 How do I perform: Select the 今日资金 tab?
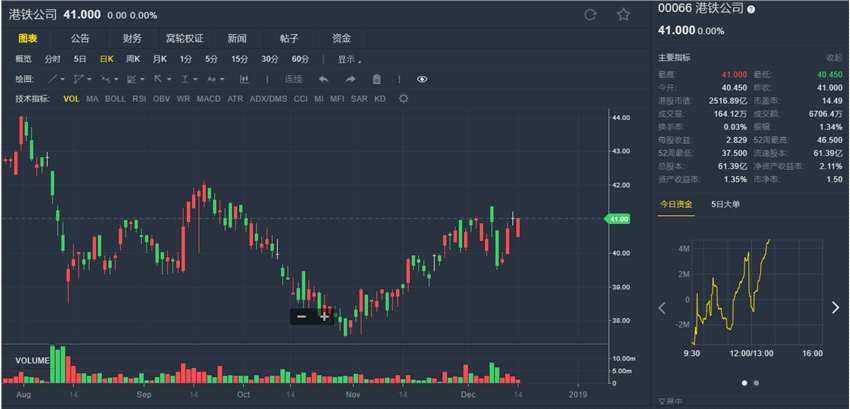(676, 204)
